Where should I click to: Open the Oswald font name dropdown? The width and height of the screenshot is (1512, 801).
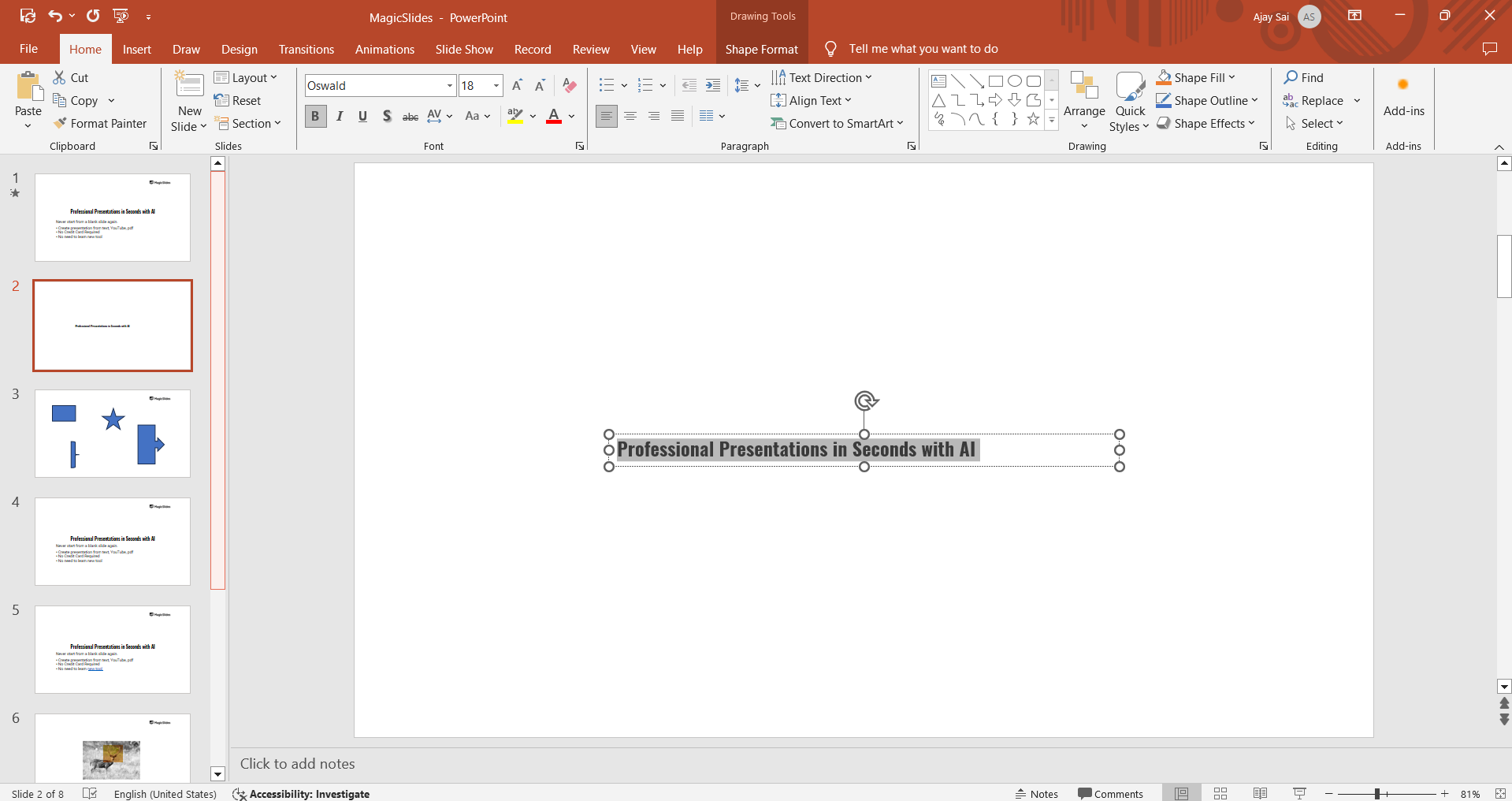pyautogui.click(x=450, y=86)
